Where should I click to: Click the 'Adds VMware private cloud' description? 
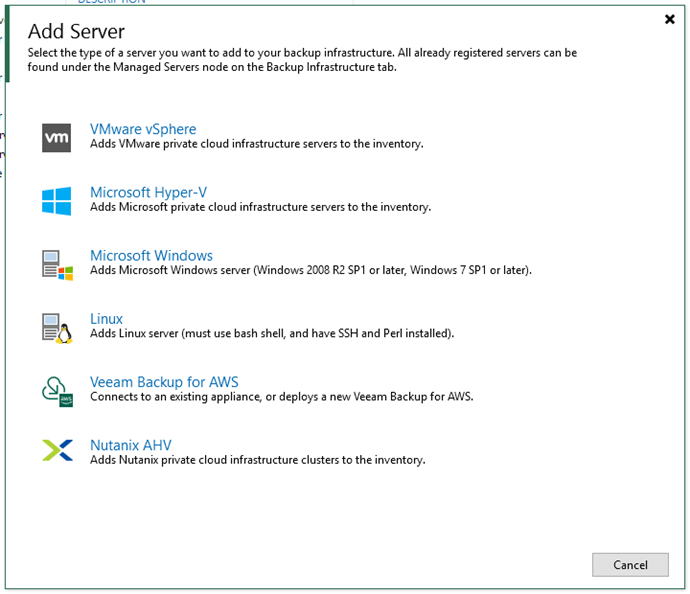(x=256, y=144)
